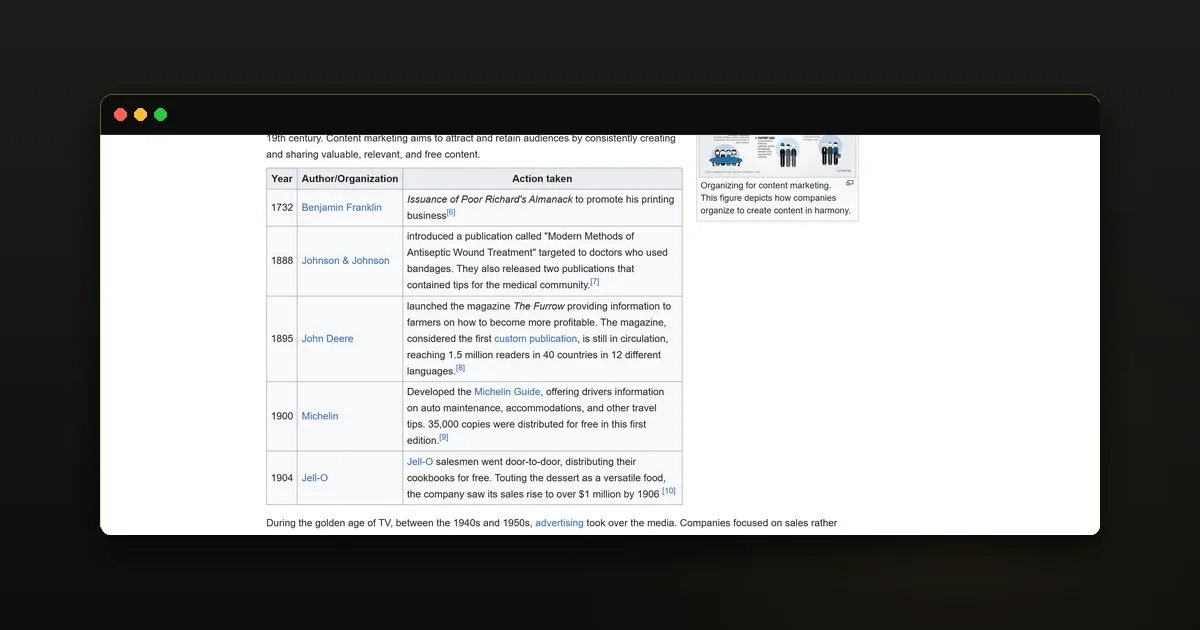The image size is (1200, 630).
Task: Follow the Johnson & Johnson link
Action: coord(346,261)
